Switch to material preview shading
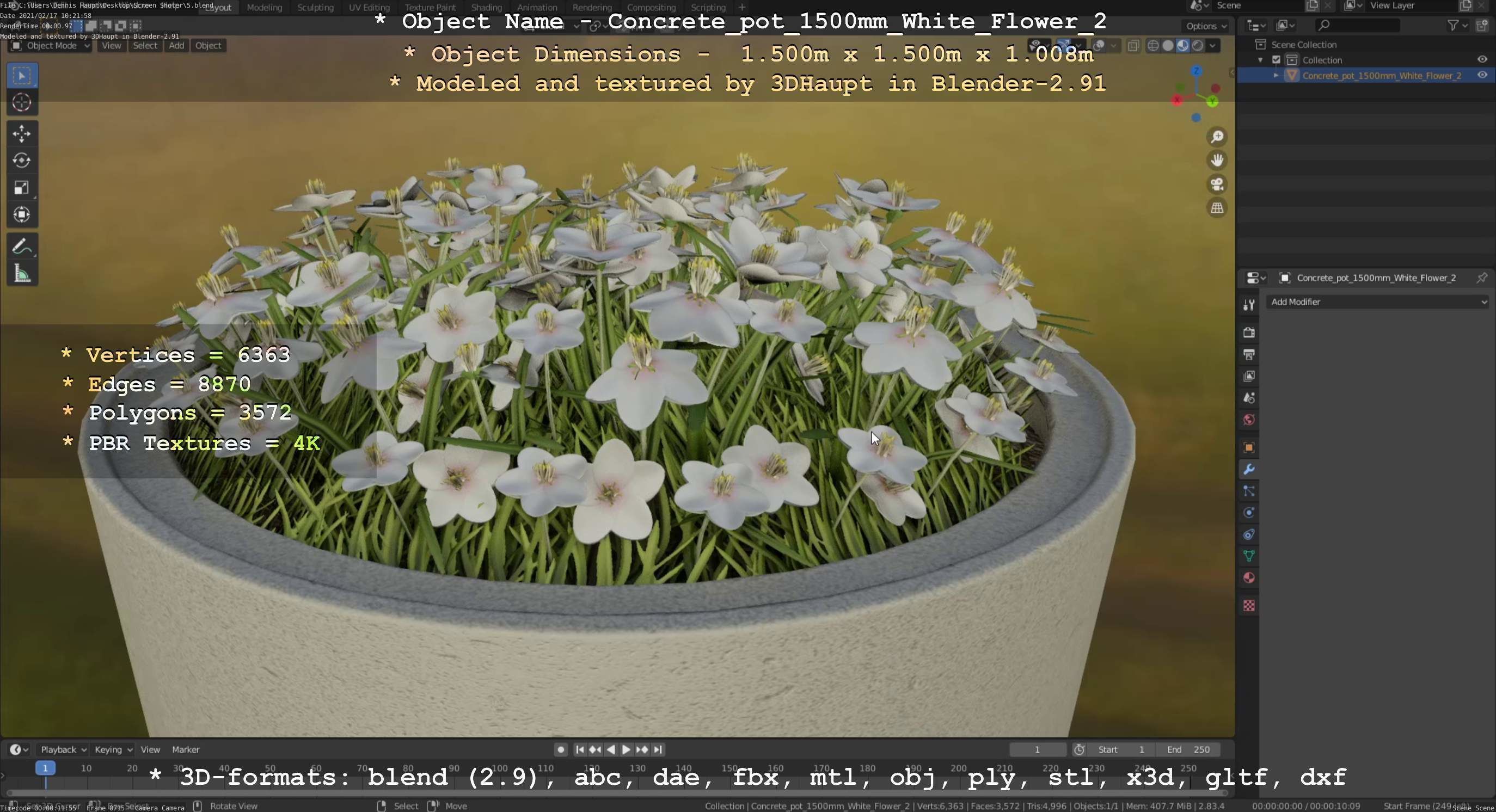 pyautogui.click(x=1182, y=45)
